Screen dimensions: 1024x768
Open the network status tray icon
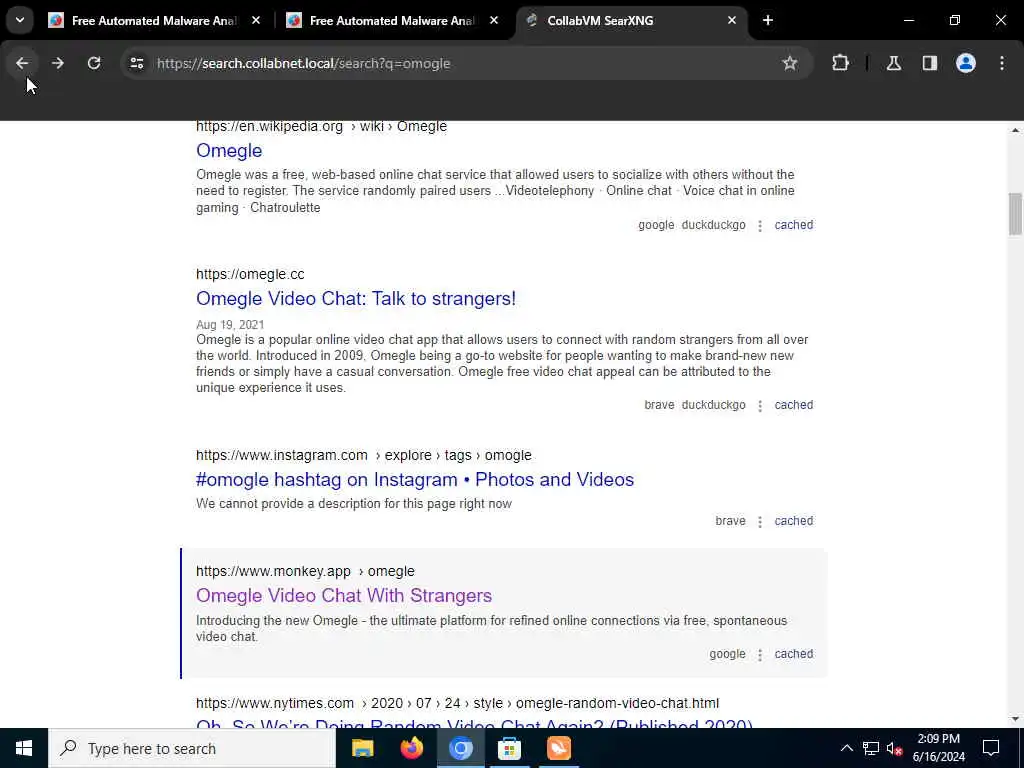point(871,748)
